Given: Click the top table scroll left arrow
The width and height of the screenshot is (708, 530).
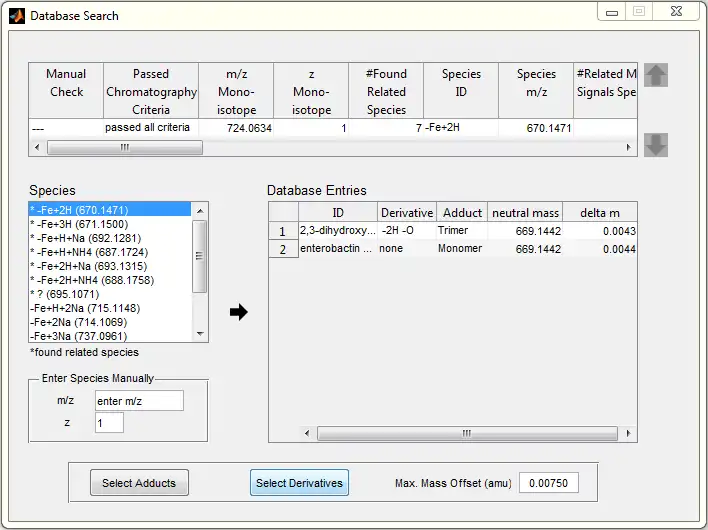Looking at the screenshot, I should [37, 147].
